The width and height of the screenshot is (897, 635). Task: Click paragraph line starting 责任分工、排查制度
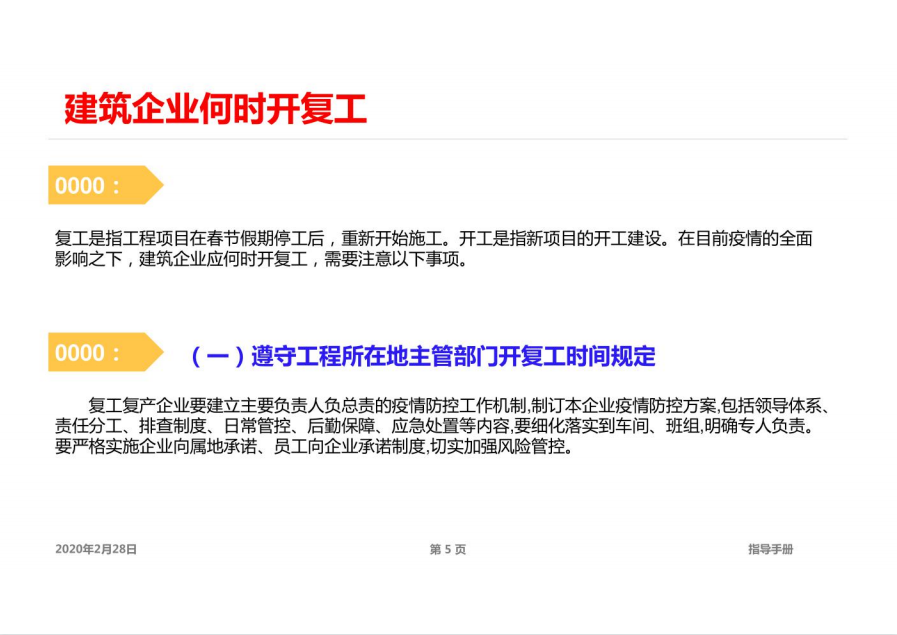[x=435, y=426]
